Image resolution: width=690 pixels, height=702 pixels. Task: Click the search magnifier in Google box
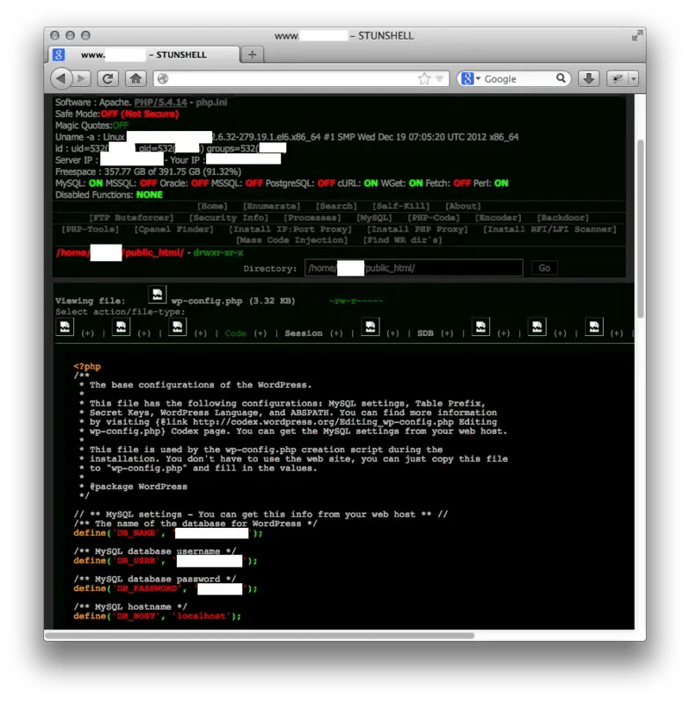(x=563, y=78)
